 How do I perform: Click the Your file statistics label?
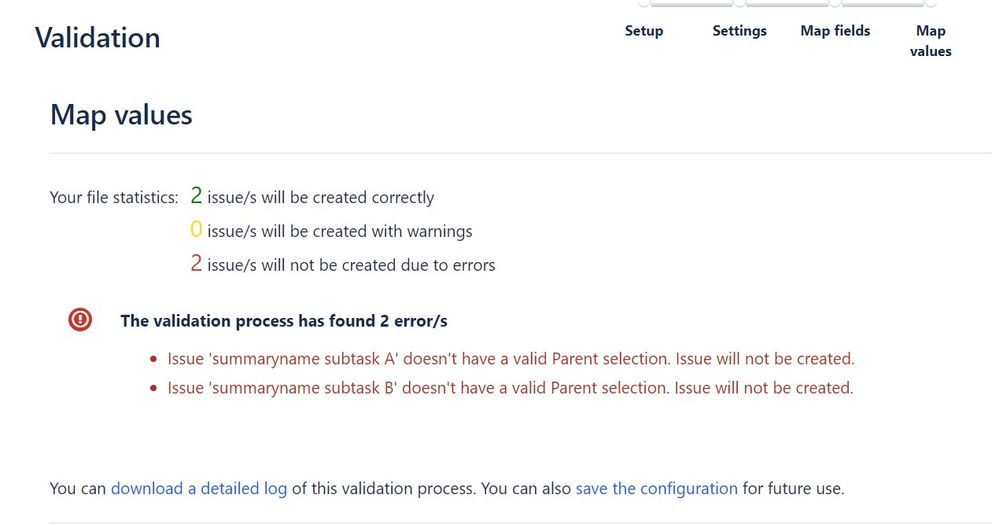pos(114,198)
